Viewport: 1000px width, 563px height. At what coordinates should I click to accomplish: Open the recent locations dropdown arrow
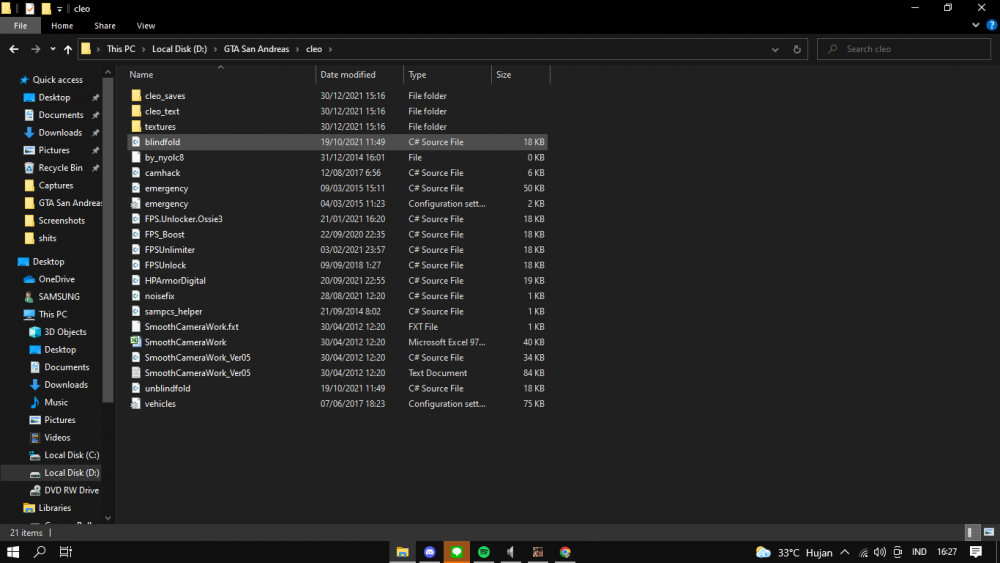pyautogui.click(x=52, y=49)
